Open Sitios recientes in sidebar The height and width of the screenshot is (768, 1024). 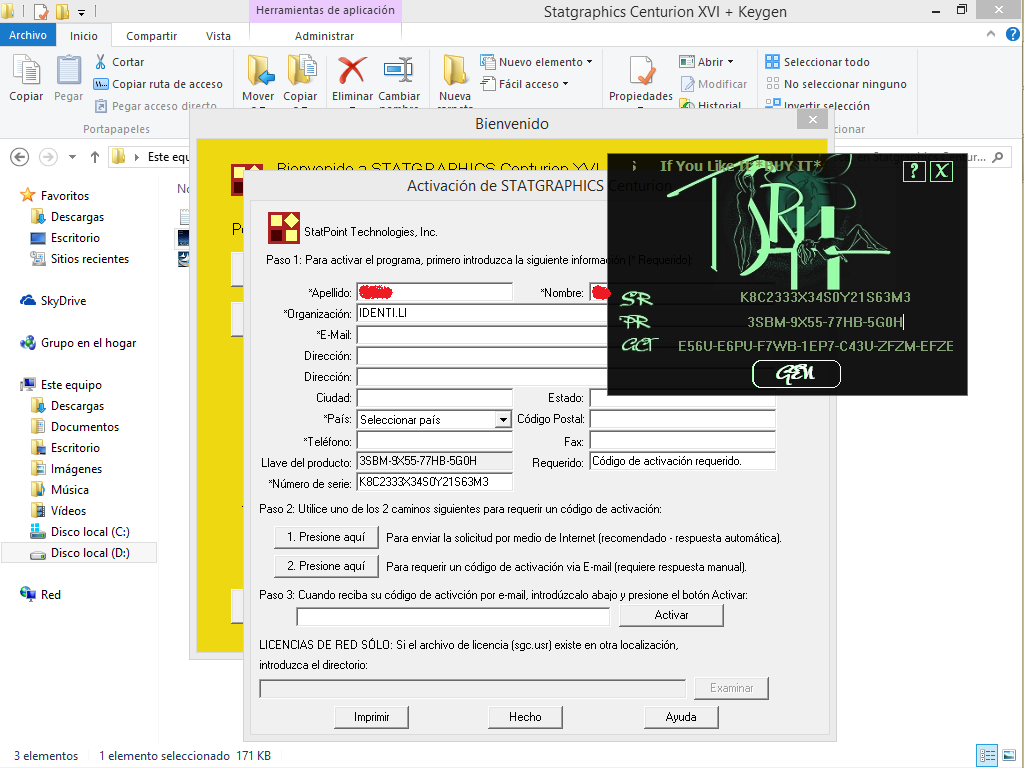[80, 259]
